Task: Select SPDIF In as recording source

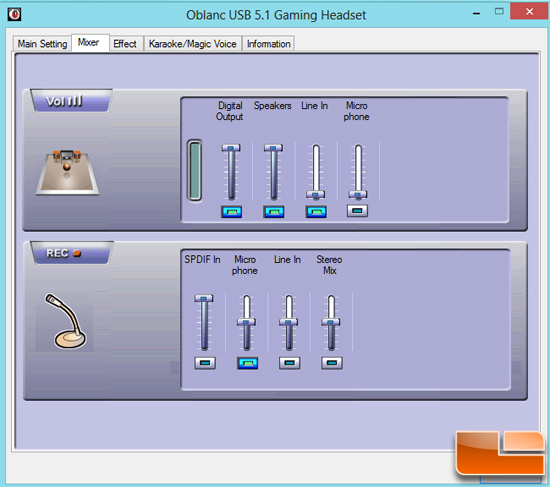Action: pyautogui.click(x=205, y=363)
